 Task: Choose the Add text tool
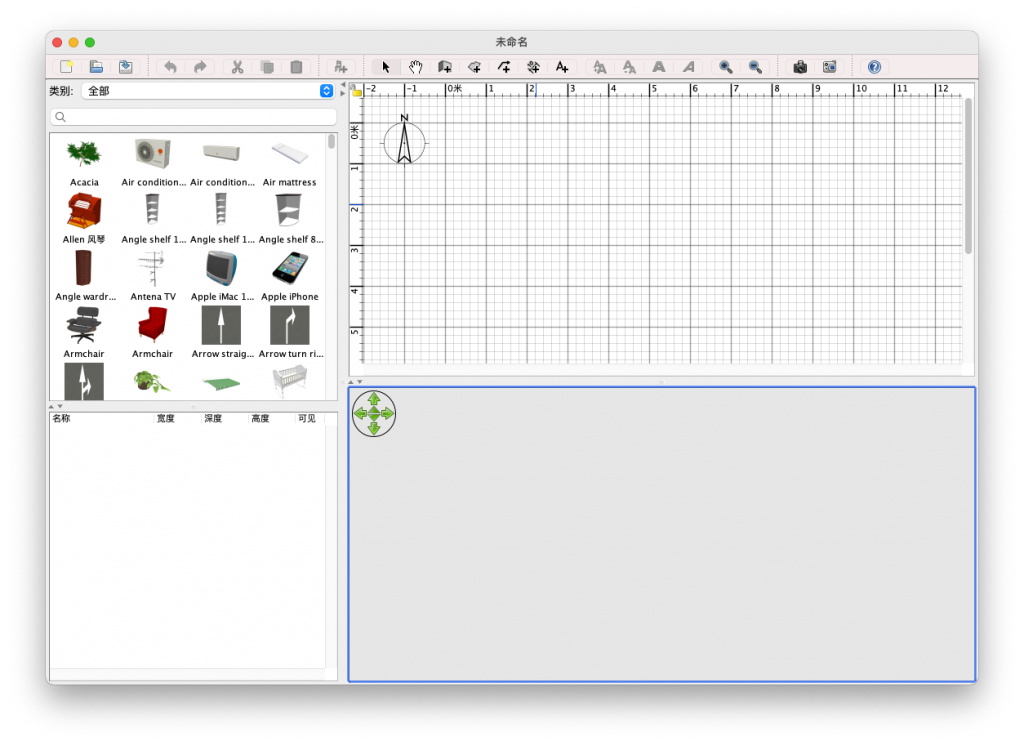point(562,67)
